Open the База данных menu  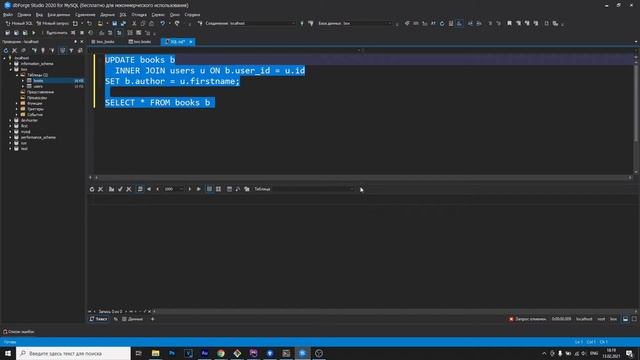pyautogui.click(x=59, y=15)
